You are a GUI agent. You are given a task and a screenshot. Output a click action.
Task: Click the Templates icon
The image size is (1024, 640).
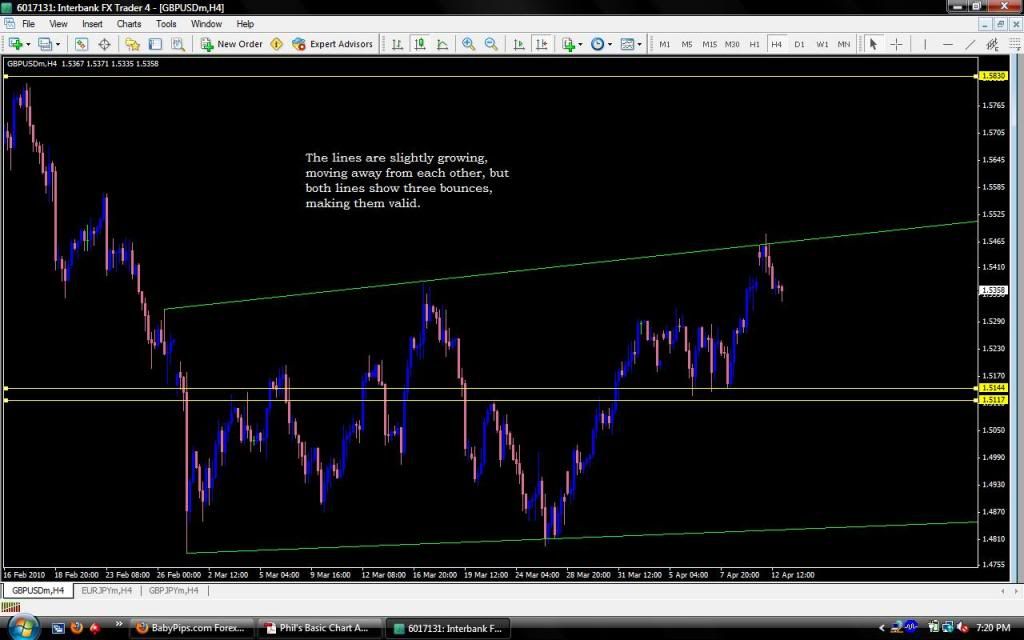click(x=627, y=44)
